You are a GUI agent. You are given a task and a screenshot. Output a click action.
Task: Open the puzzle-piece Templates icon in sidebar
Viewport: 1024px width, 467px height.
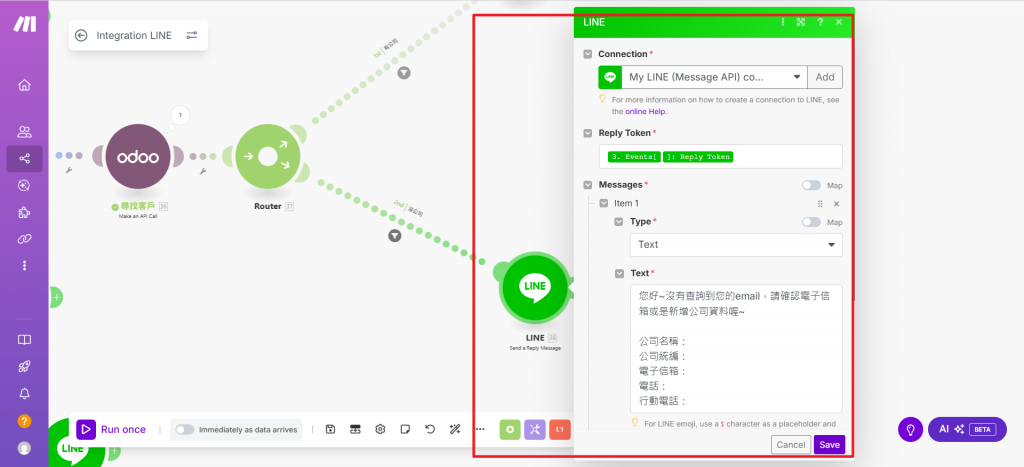point(24,212)
